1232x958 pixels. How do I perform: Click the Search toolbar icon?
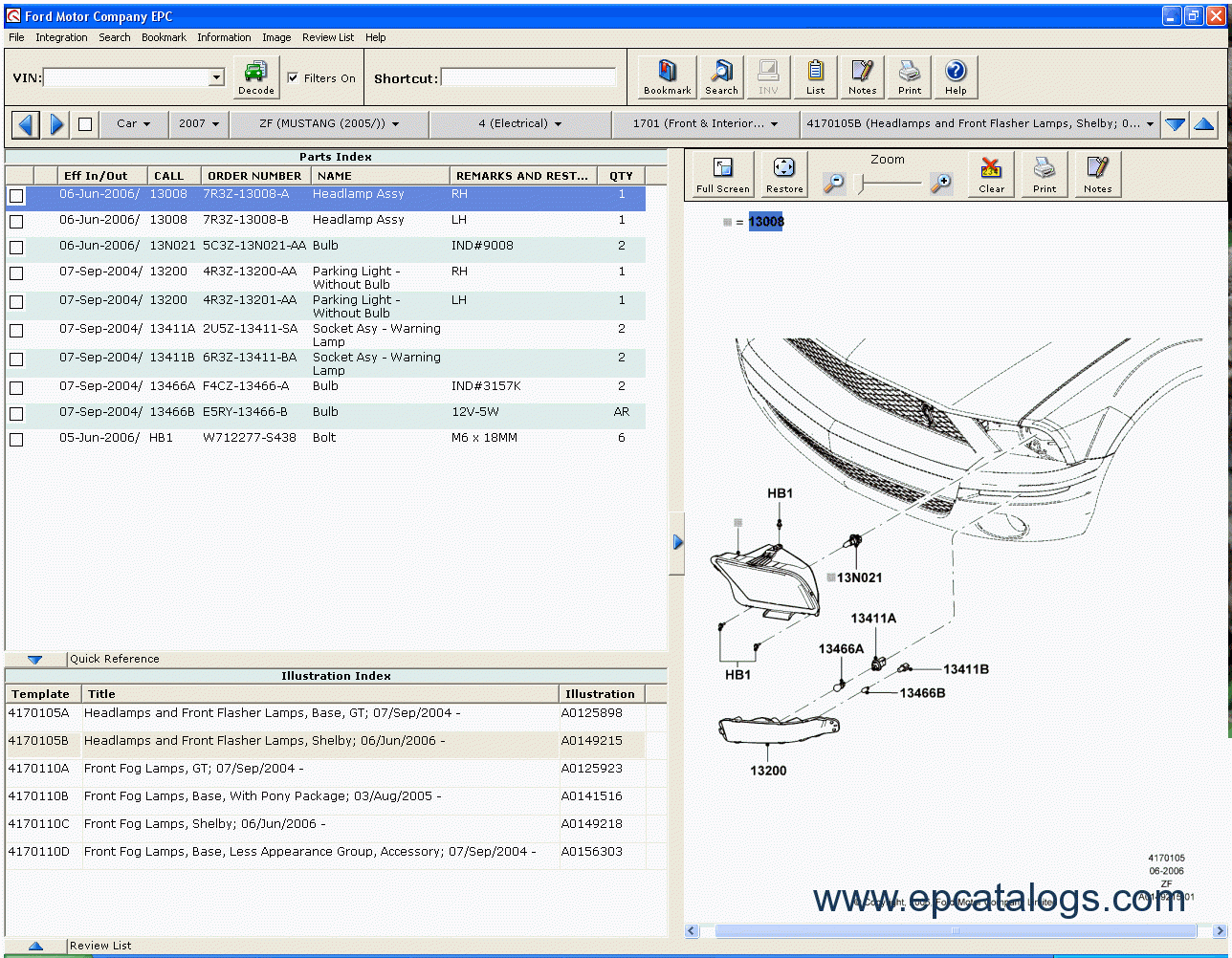pyautogui.click(x=721, y=77)
